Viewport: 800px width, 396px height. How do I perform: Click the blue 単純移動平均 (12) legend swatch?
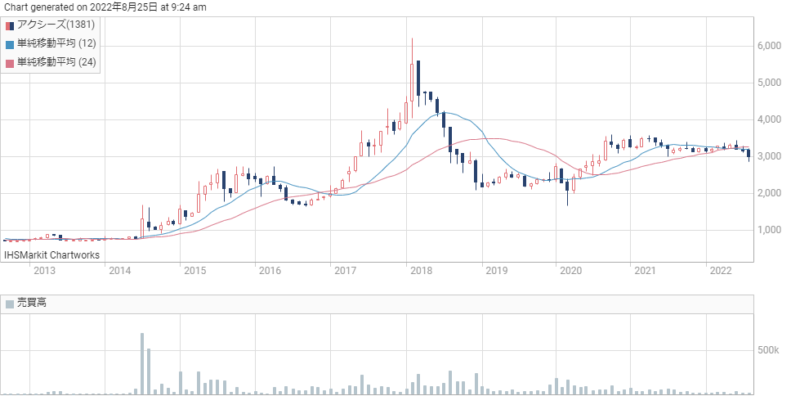[x=10, y=44]
